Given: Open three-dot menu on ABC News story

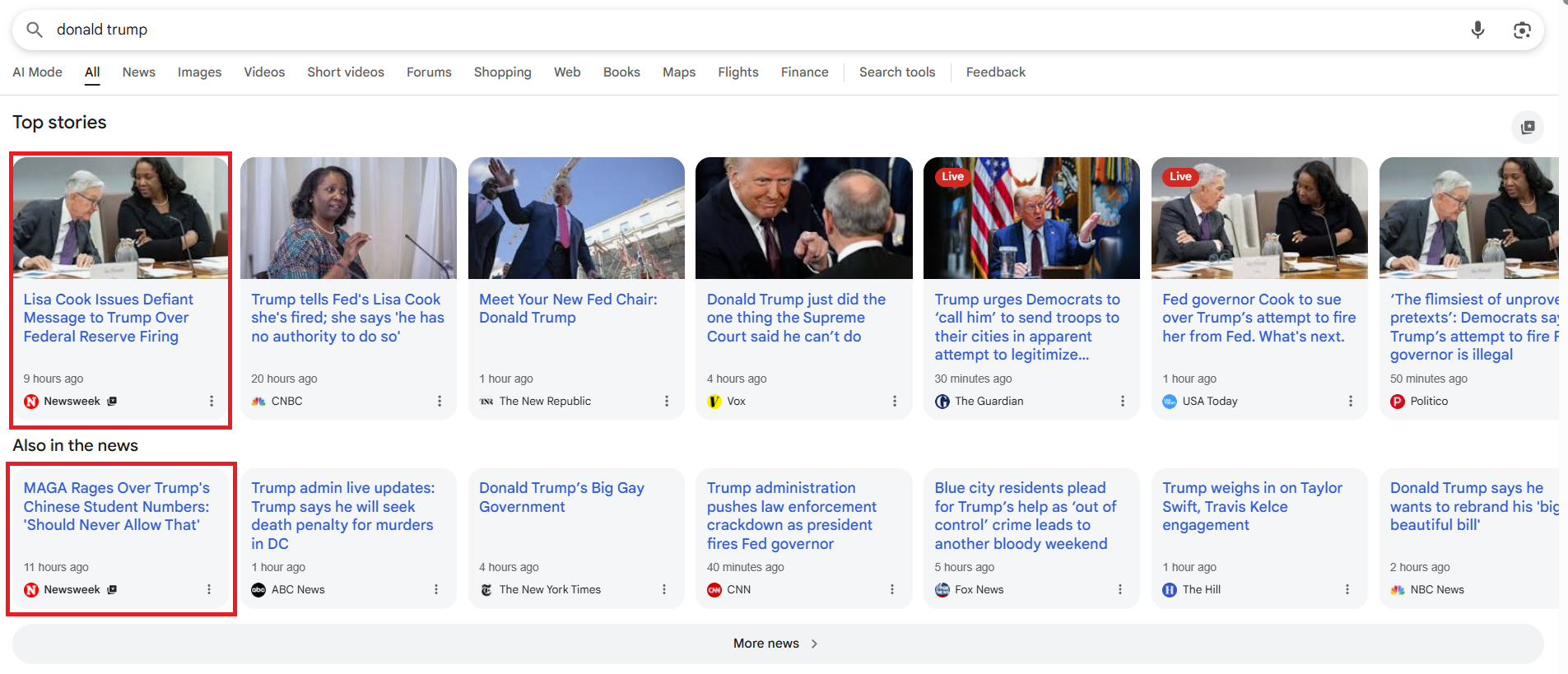Looking at the screenshot, I should click(x=436, y=589).
